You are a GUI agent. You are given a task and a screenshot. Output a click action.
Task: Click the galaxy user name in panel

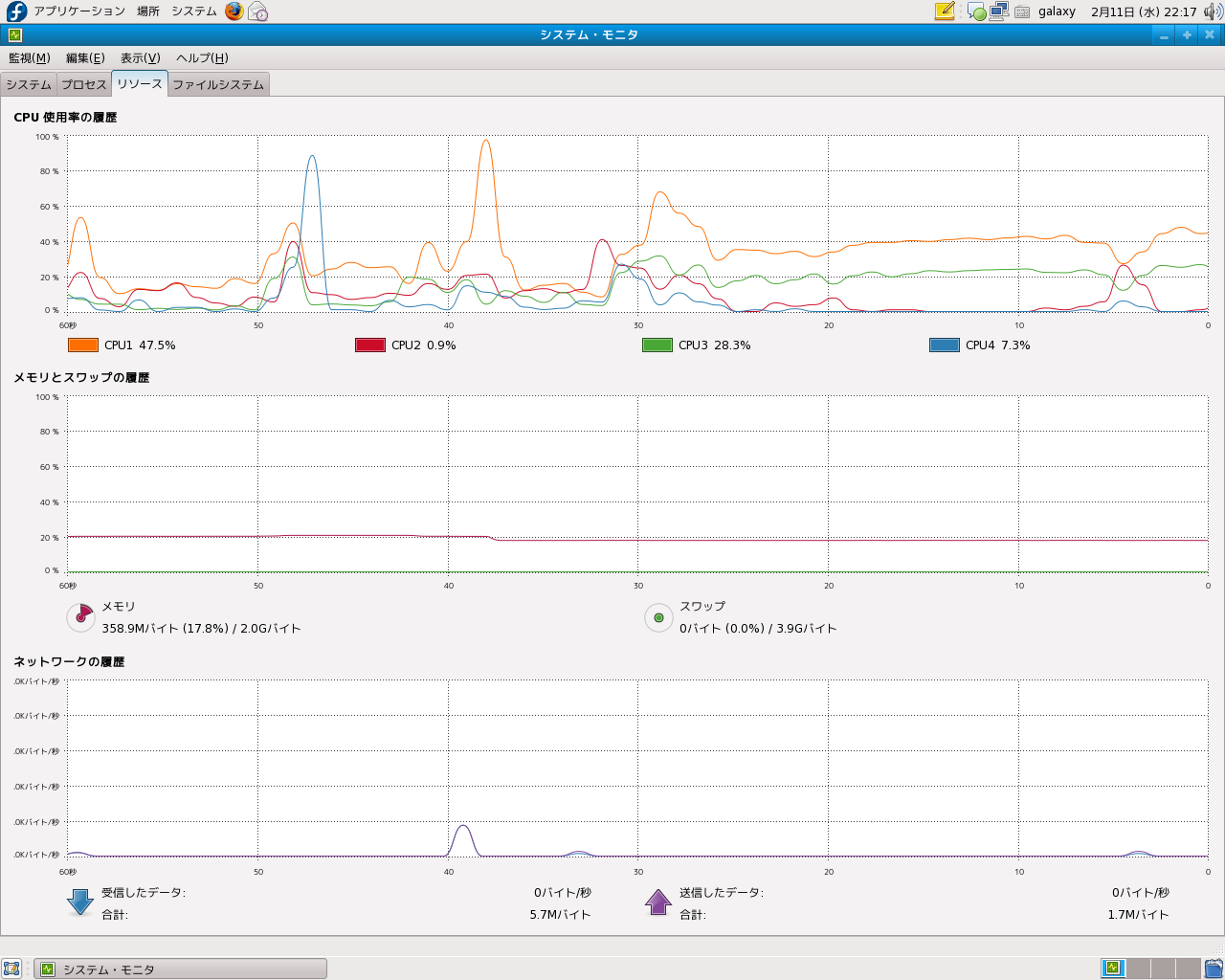click(1057, 11)
